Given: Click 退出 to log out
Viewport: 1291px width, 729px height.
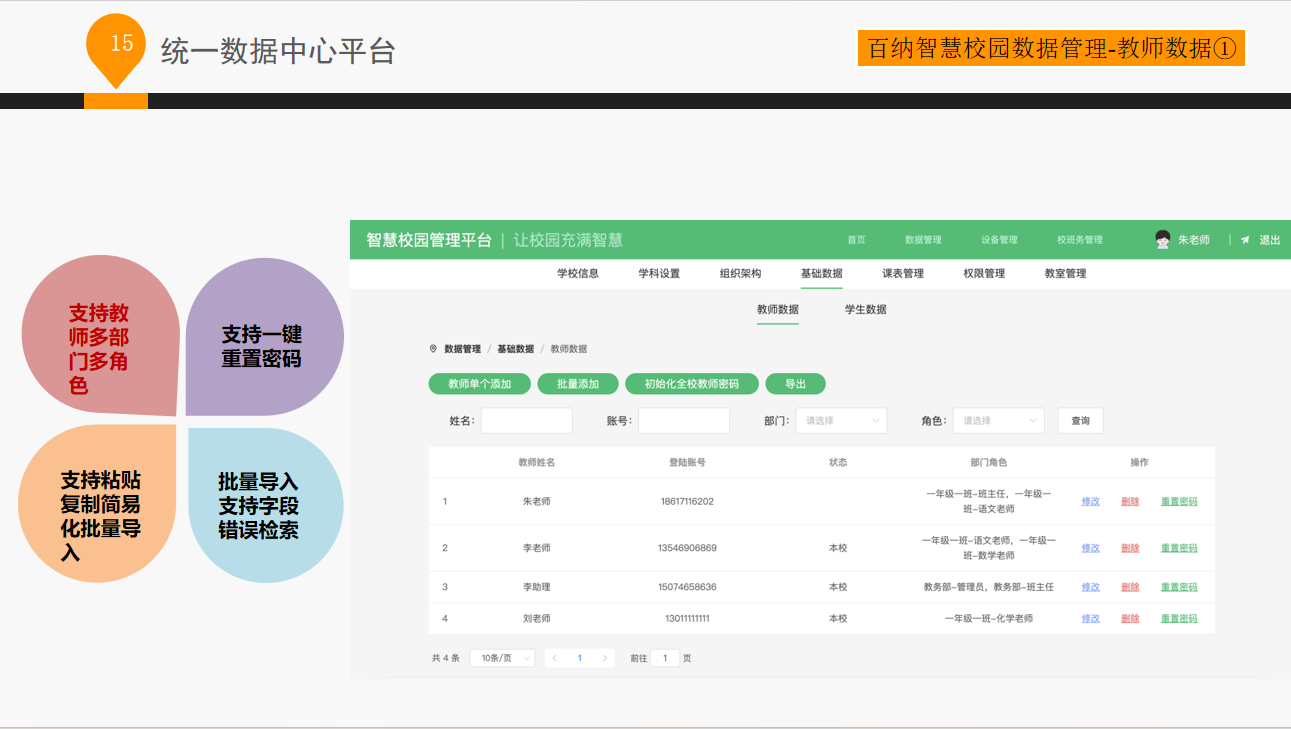Looking at the screenshot, I should [x=1269, y=240].
